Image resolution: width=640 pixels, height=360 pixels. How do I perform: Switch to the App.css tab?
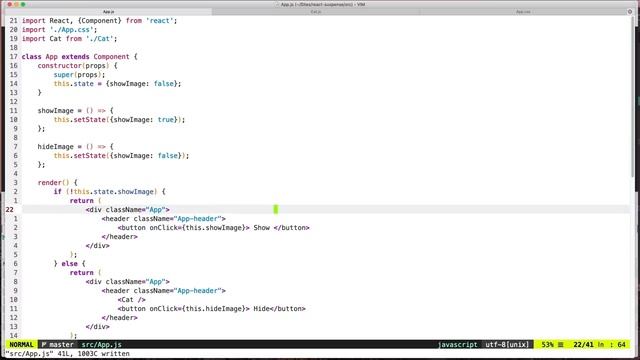[523, 12]
